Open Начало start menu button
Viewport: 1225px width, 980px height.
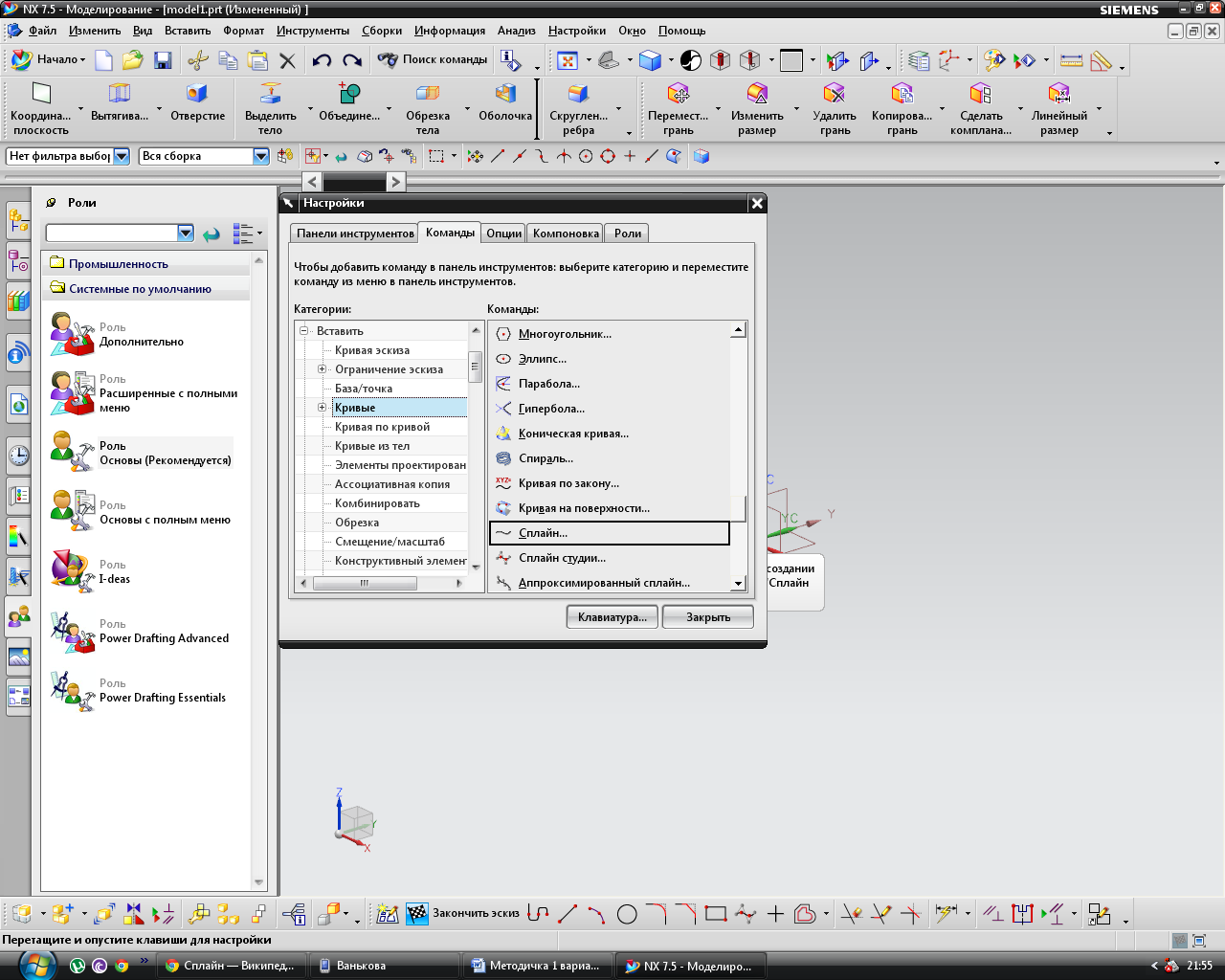[x=49, y=59]
